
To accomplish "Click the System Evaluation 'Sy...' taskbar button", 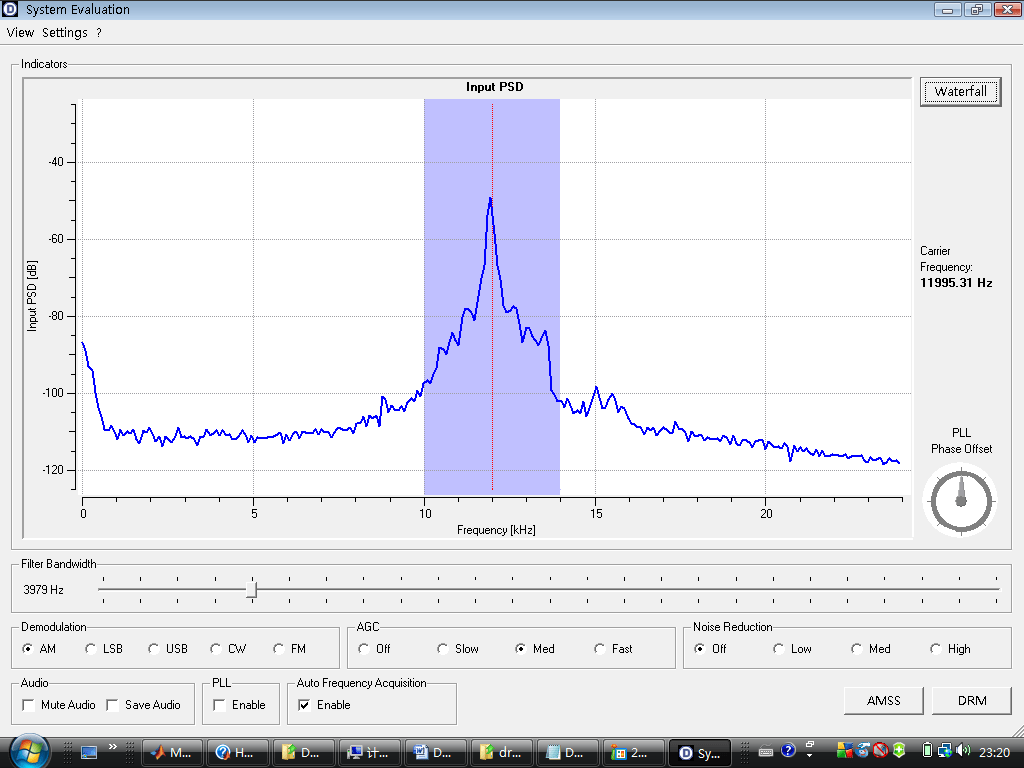I will coord(700,752).
